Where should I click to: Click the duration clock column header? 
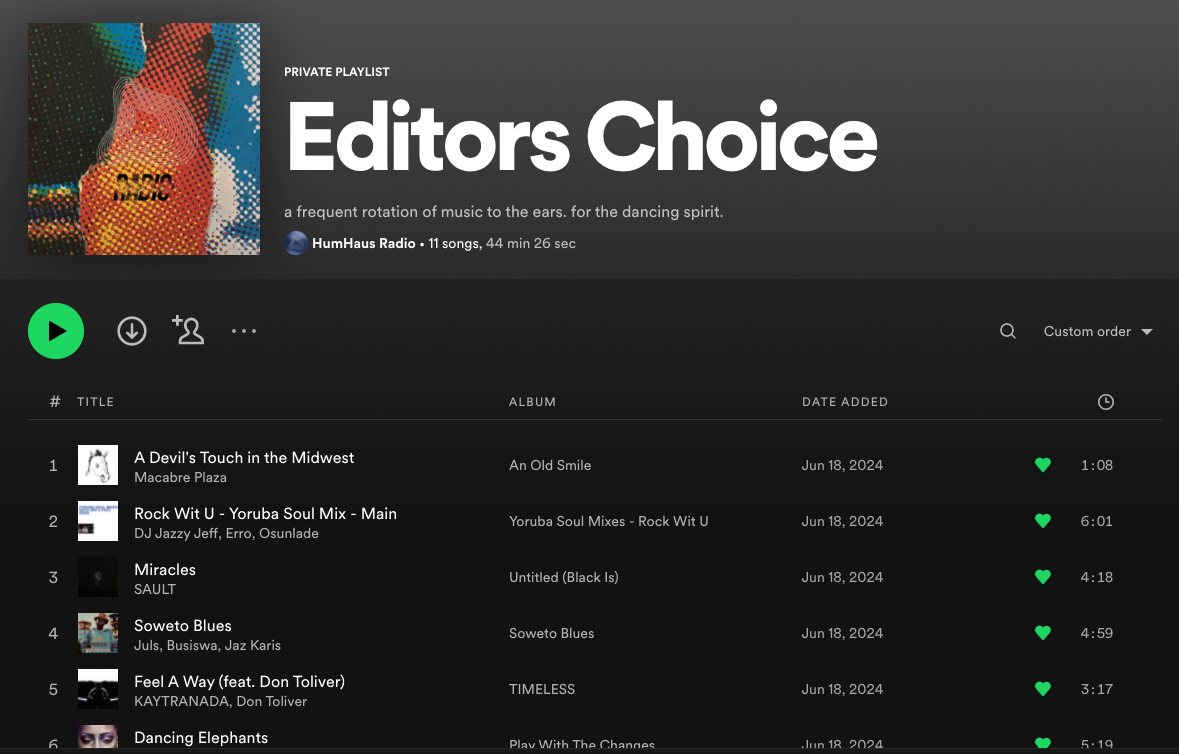(x=1105, y=402)
